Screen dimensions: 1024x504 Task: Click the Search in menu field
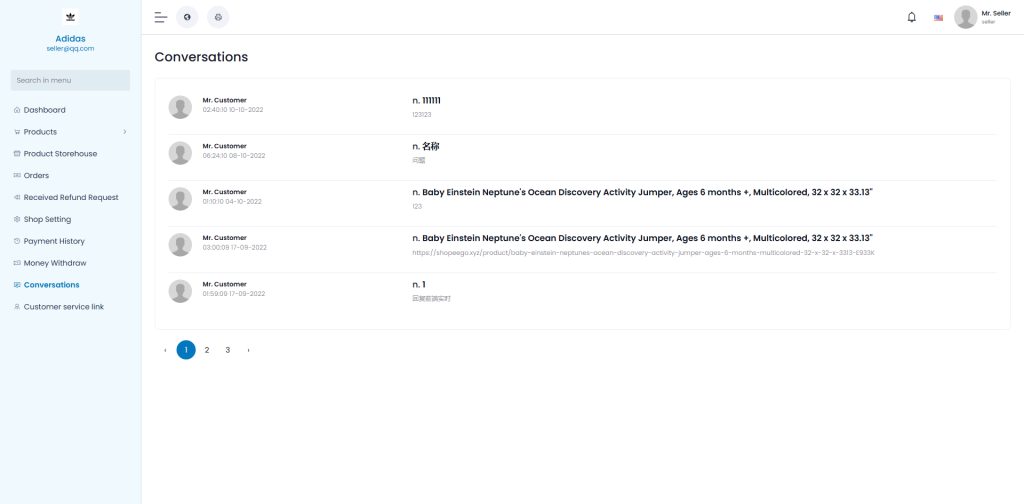click(70, 80)
